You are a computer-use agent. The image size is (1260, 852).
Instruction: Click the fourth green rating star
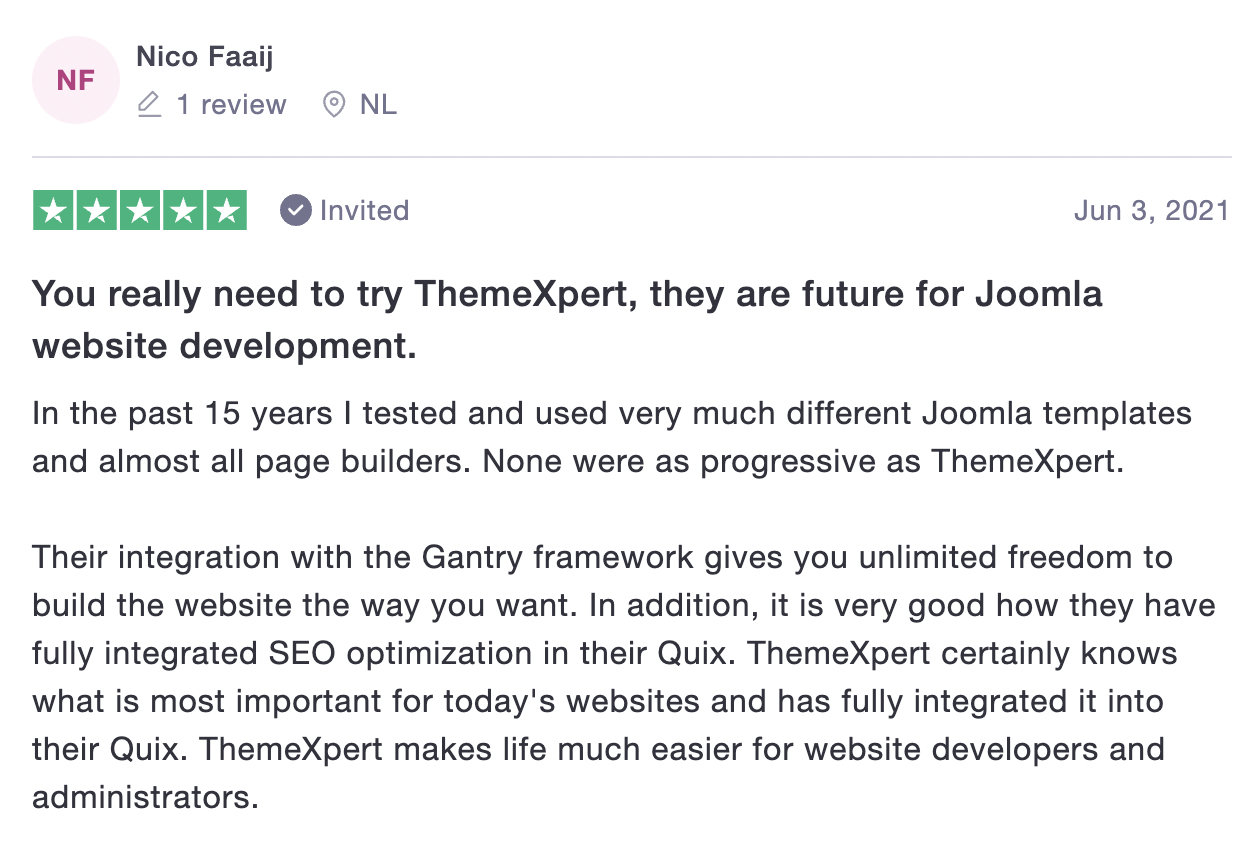point(183,210)
